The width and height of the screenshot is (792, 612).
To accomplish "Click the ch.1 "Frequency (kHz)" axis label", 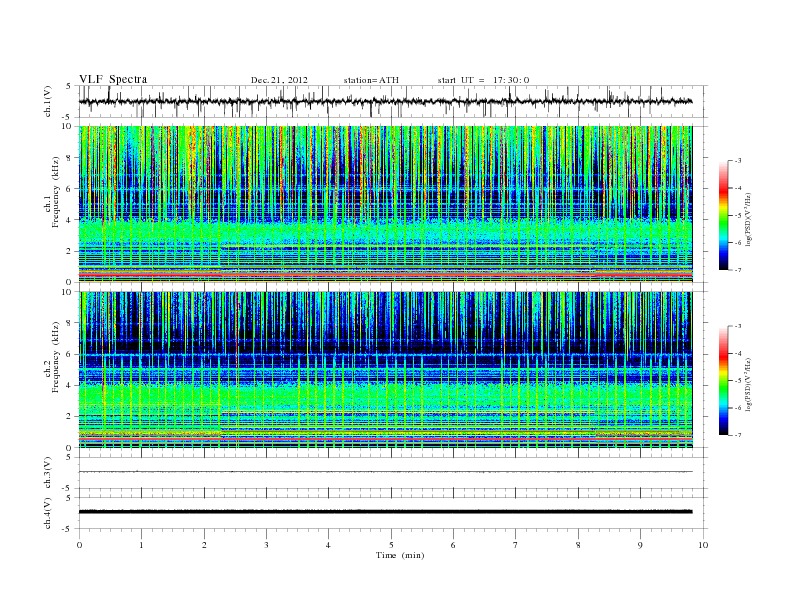I will point(55,192).
